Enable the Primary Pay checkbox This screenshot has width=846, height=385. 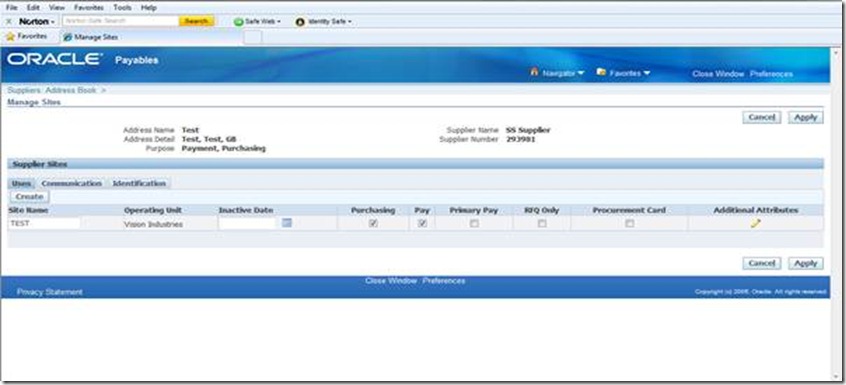coord(474,224)
